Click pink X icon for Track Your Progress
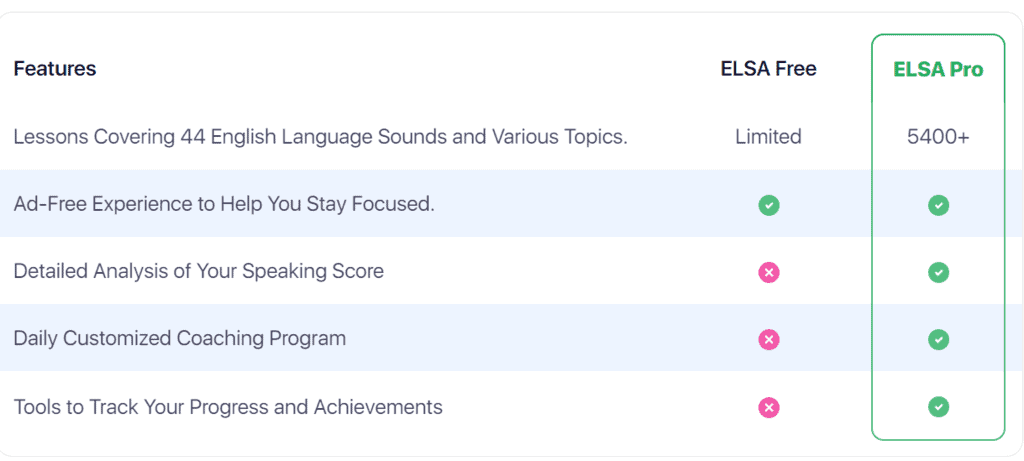 click(769, 407)
